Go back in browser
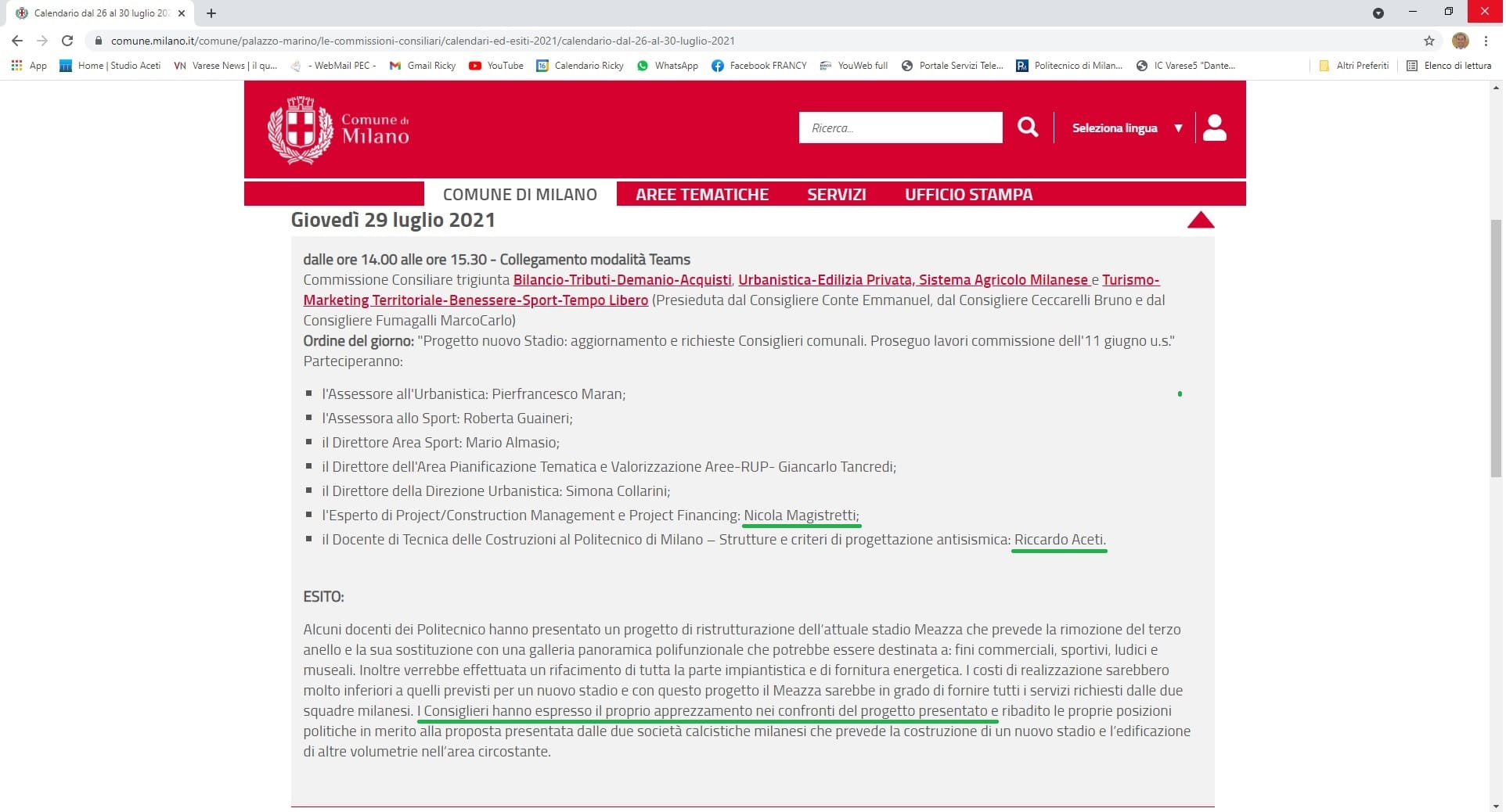Screen dimensions: 1506x812 point(17,41)
